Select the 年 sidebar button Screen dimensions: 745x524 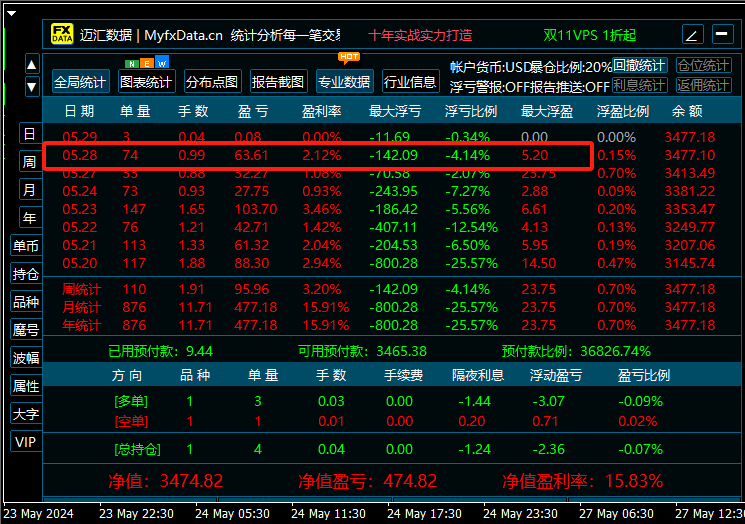30,218
